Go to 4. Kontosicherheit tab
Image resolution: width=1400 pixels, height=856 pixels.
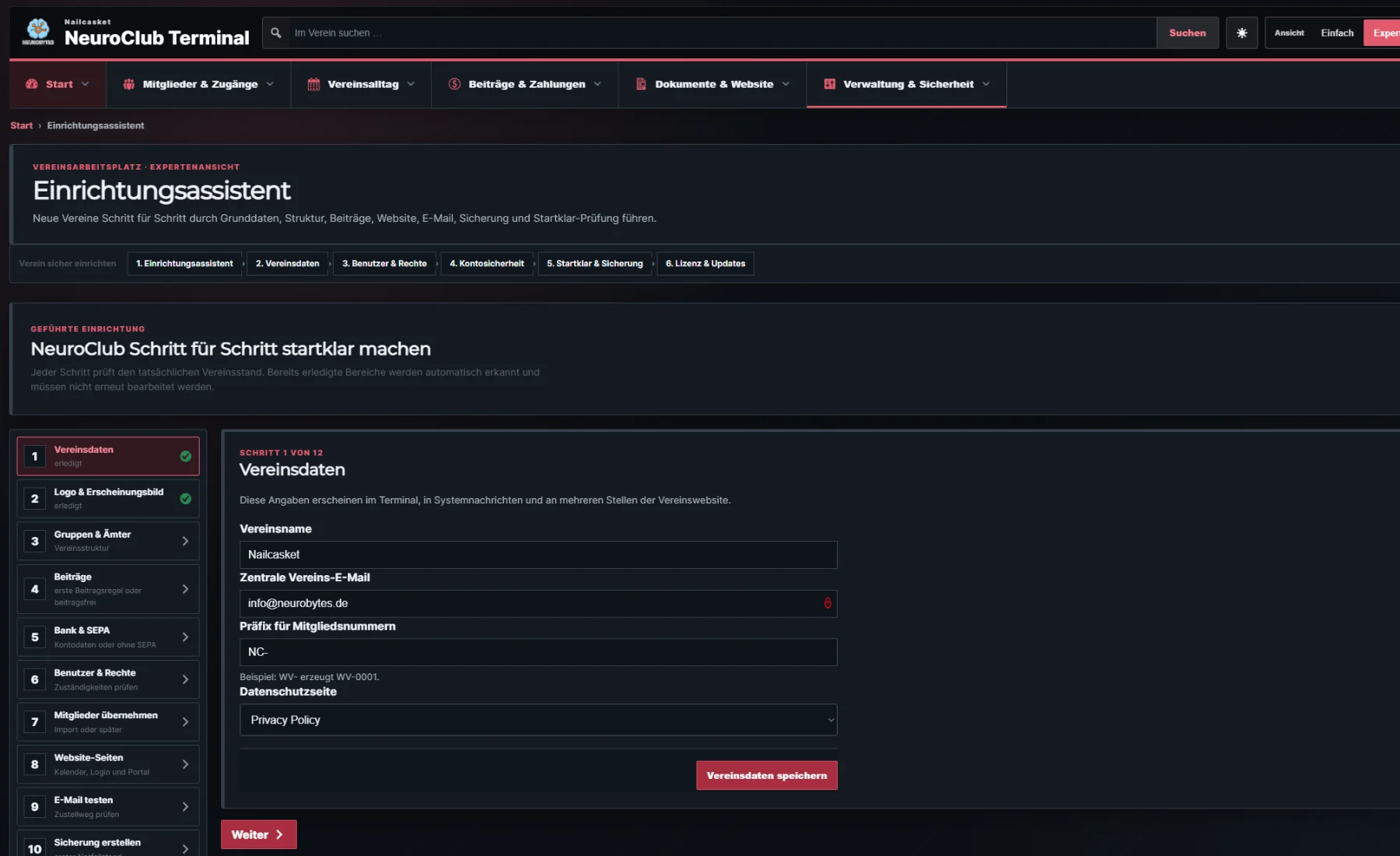pos(487,264)
